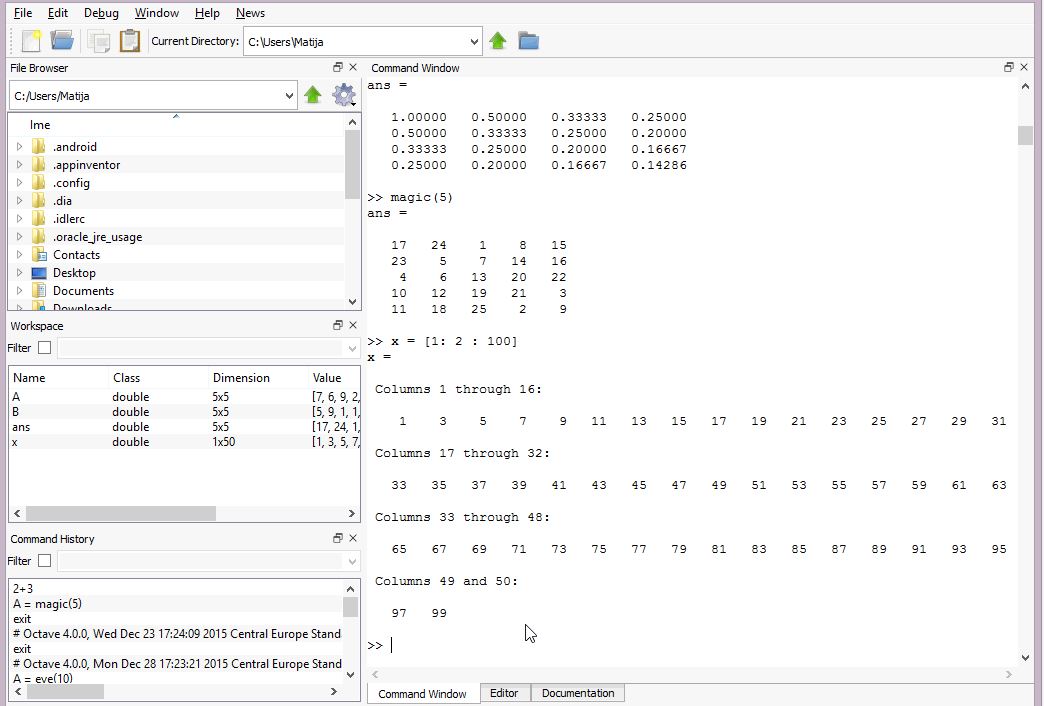Enable the Command History filter checkbox
Viewport: 1044px width, 706px height.
tap(44, 561)
